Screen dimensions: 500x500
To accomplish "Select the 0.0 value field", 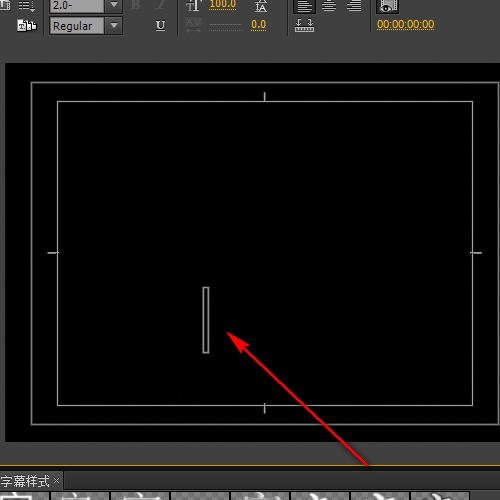I will point(259,25).
